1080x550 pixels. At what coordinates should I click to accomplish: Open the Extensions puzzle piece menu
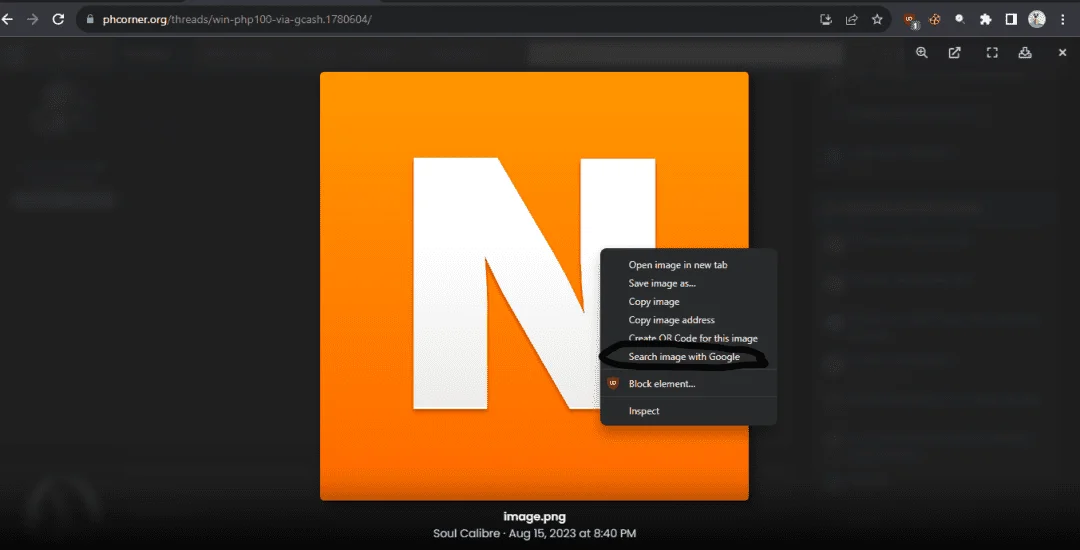tap(986, 19)
